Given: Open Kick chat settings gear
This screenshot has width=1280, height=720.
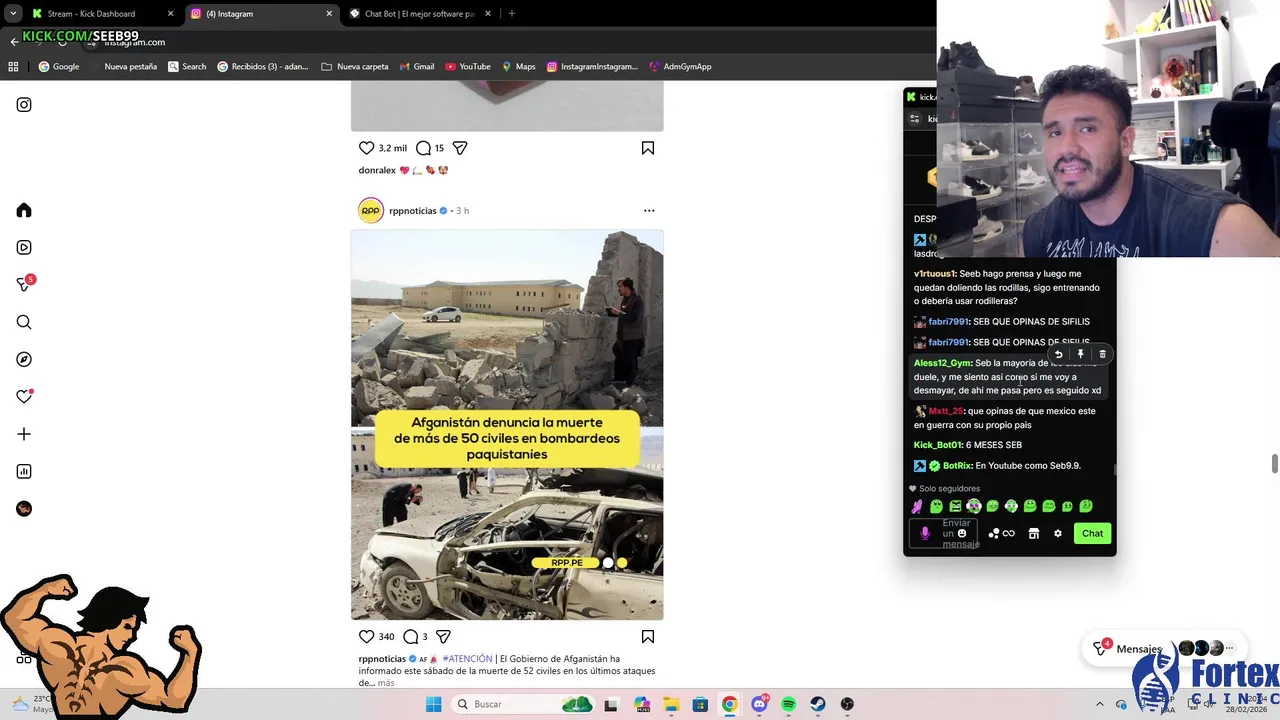Looking at the screenshot, I should point(1058,533).
